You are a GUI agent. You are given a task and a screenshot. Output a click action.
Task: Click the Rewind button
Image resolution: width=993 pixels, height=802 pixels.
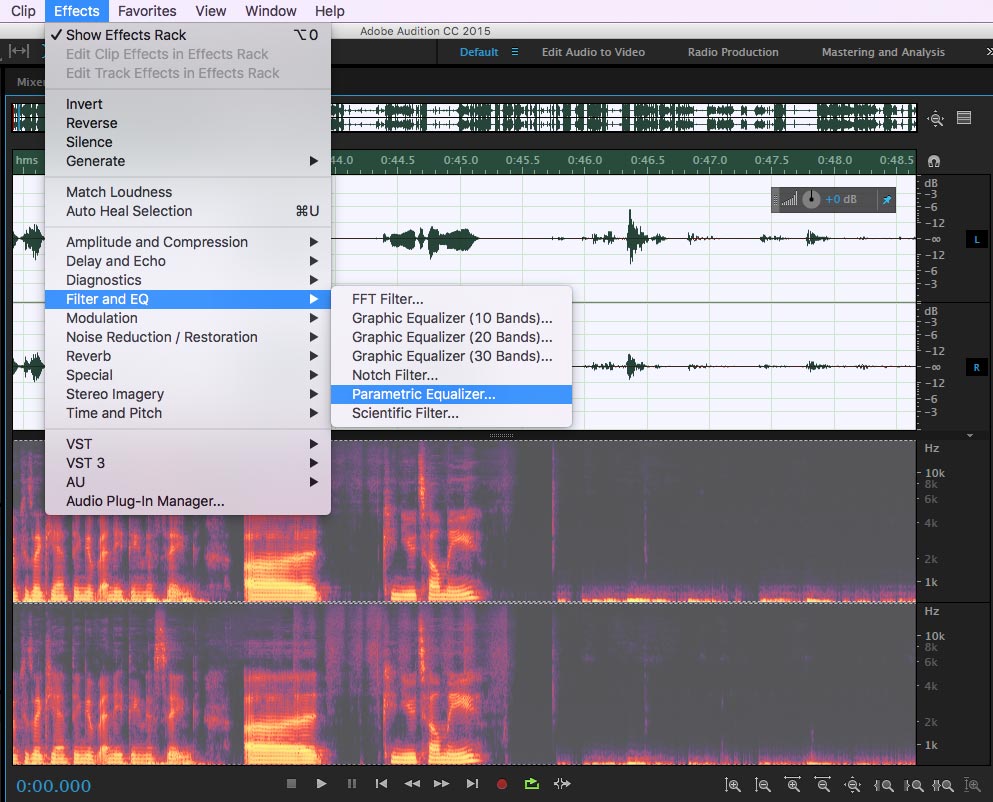412,784
